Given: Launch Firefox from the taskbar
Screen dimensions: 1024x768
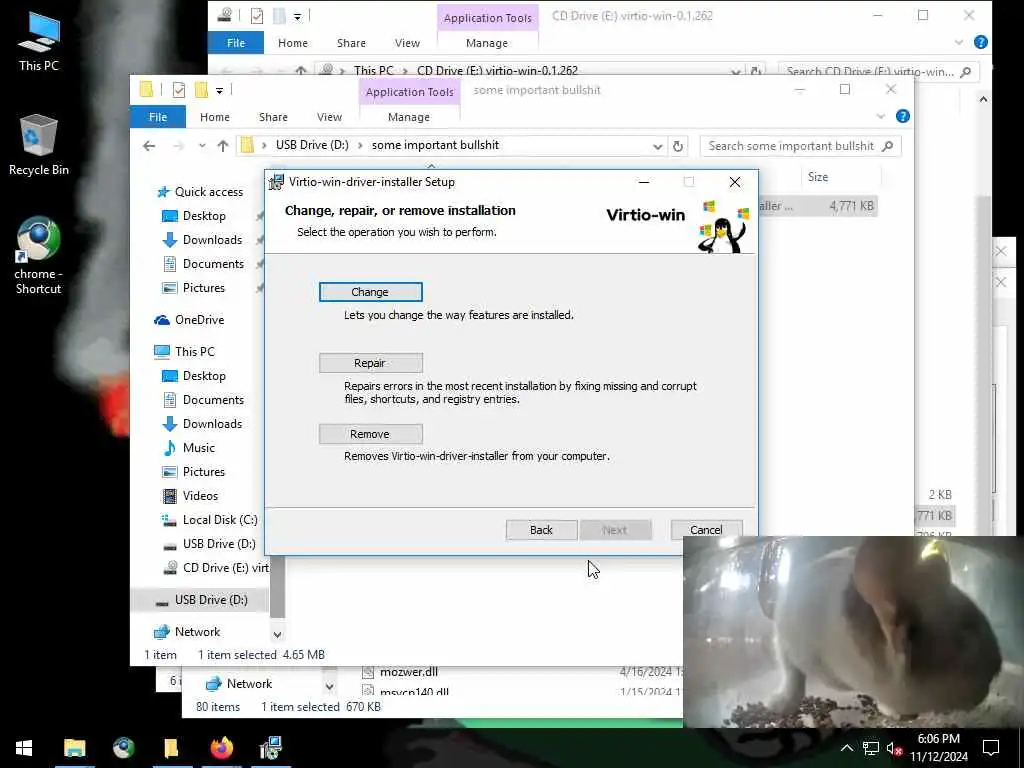Looking at the screenshot, I should tap(221, 748).
